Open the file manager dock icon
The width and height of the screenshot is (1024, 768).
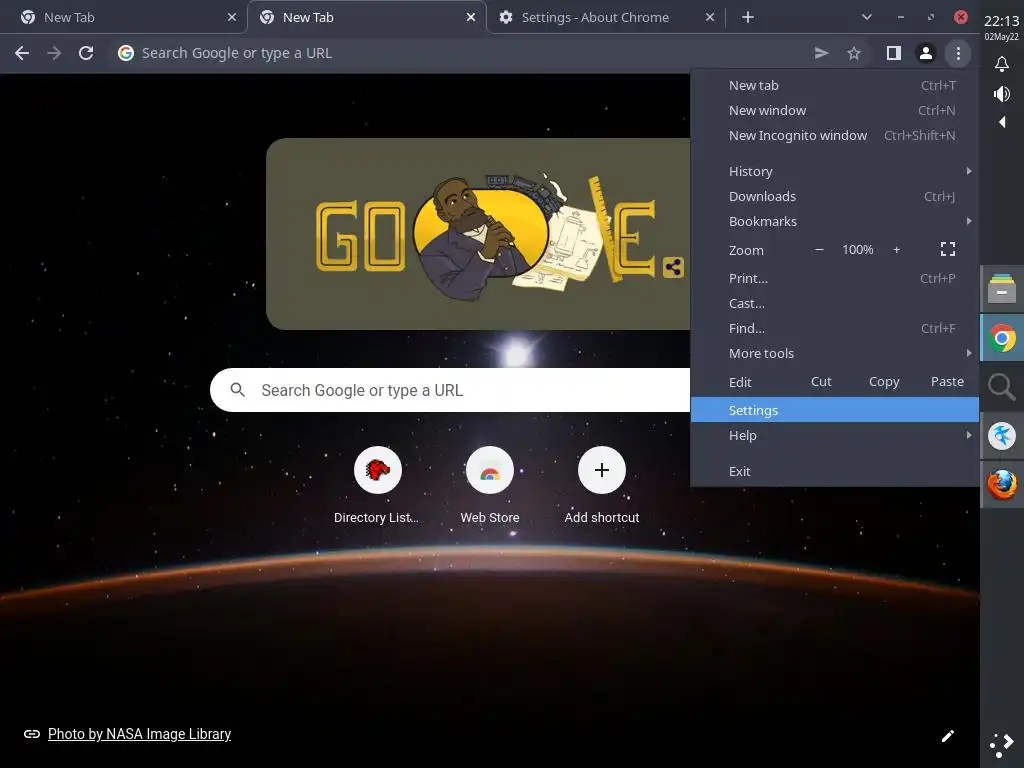coord(1001,288)
